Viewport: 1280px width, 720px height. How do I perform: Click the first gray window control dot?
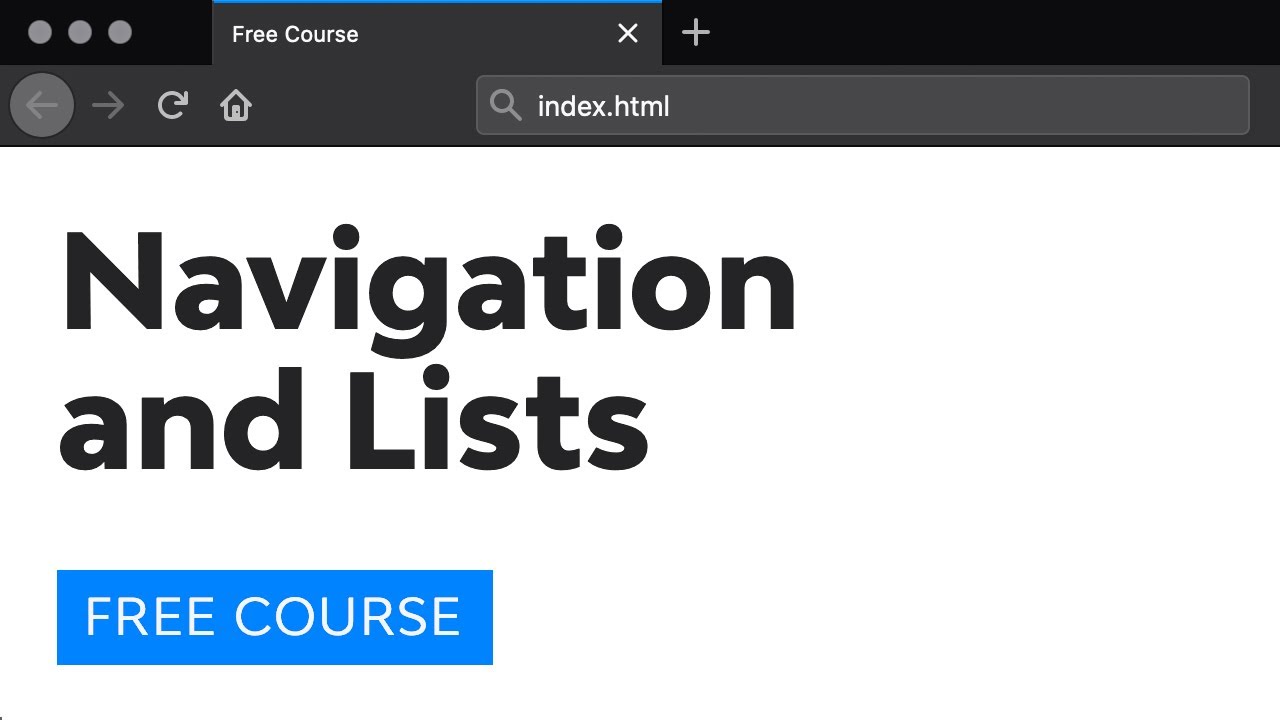click(40, 33)
